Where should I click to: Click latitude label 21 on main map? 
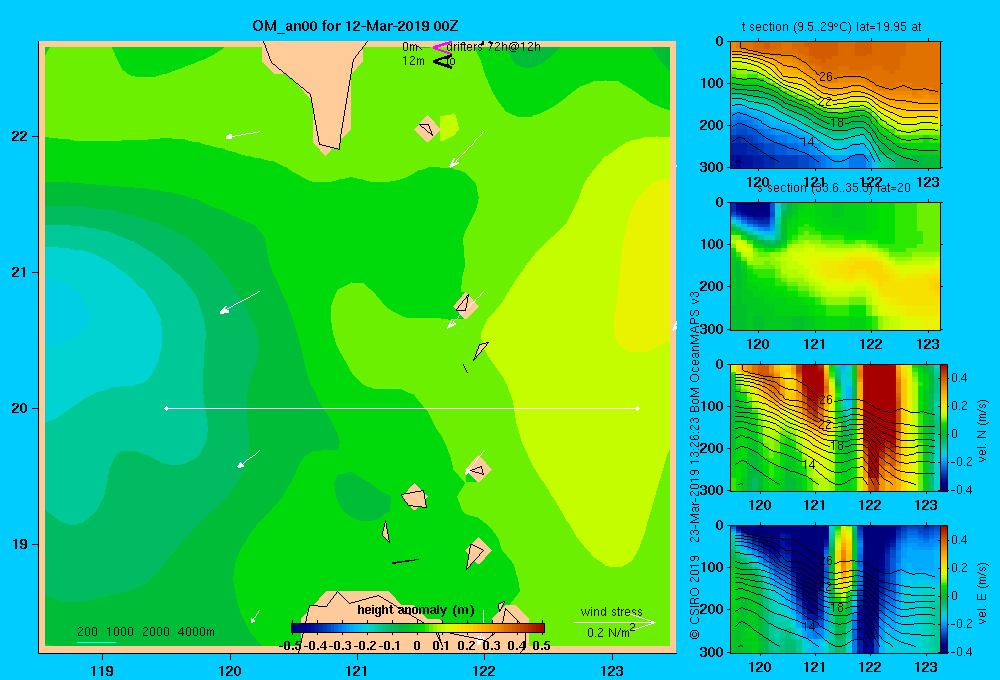(x=19, y=272)
